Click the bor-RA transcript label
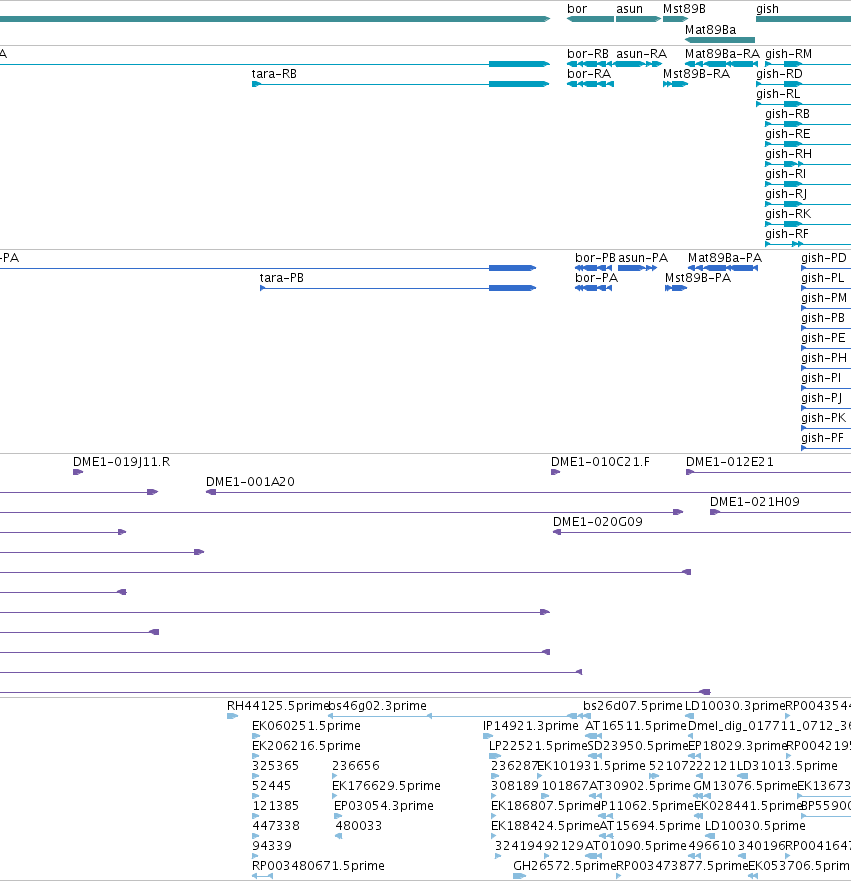 pyautogui.click(x=589, y=74)
